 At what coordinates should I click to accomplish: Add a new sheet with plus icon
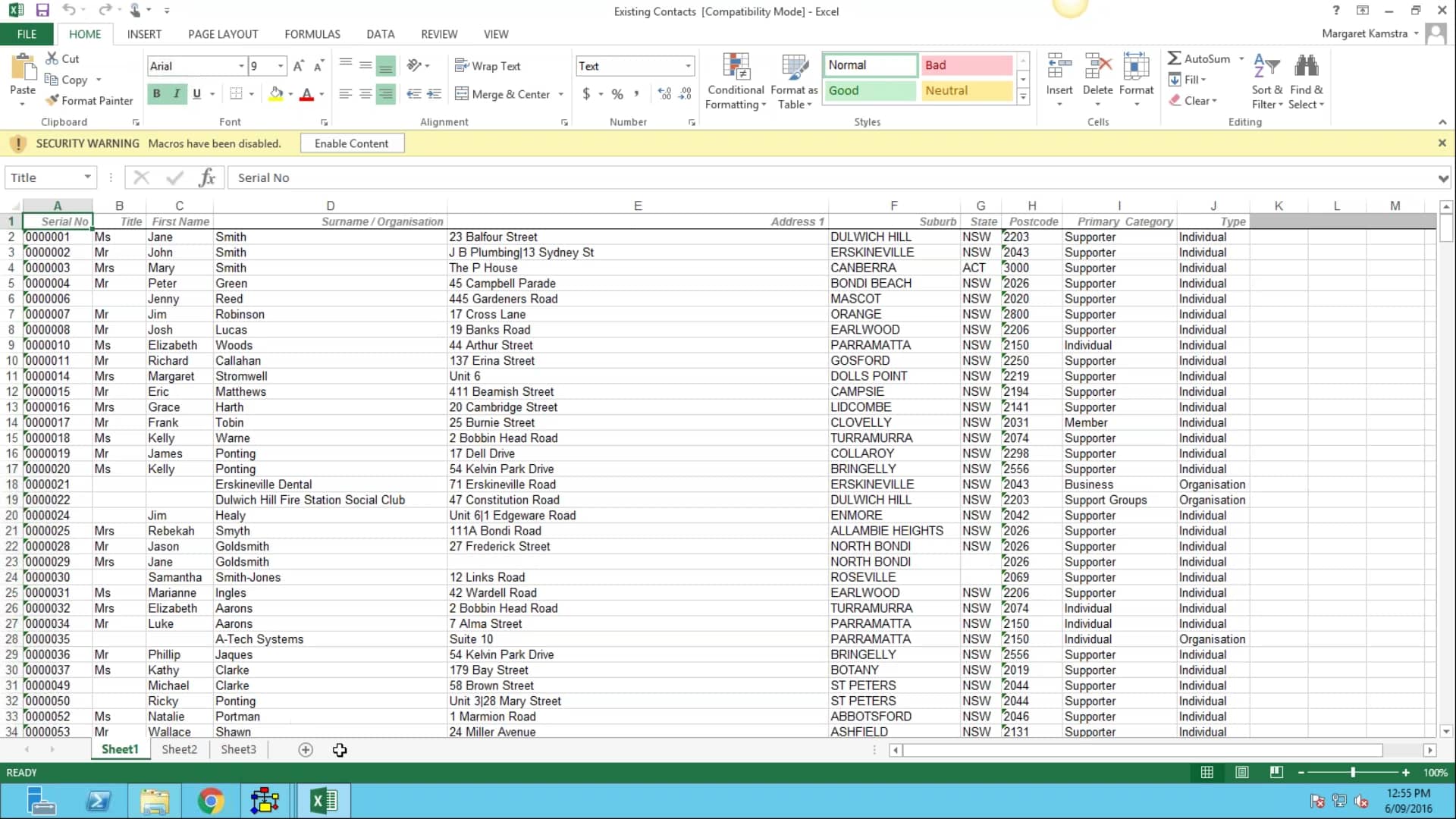(306, 750)
